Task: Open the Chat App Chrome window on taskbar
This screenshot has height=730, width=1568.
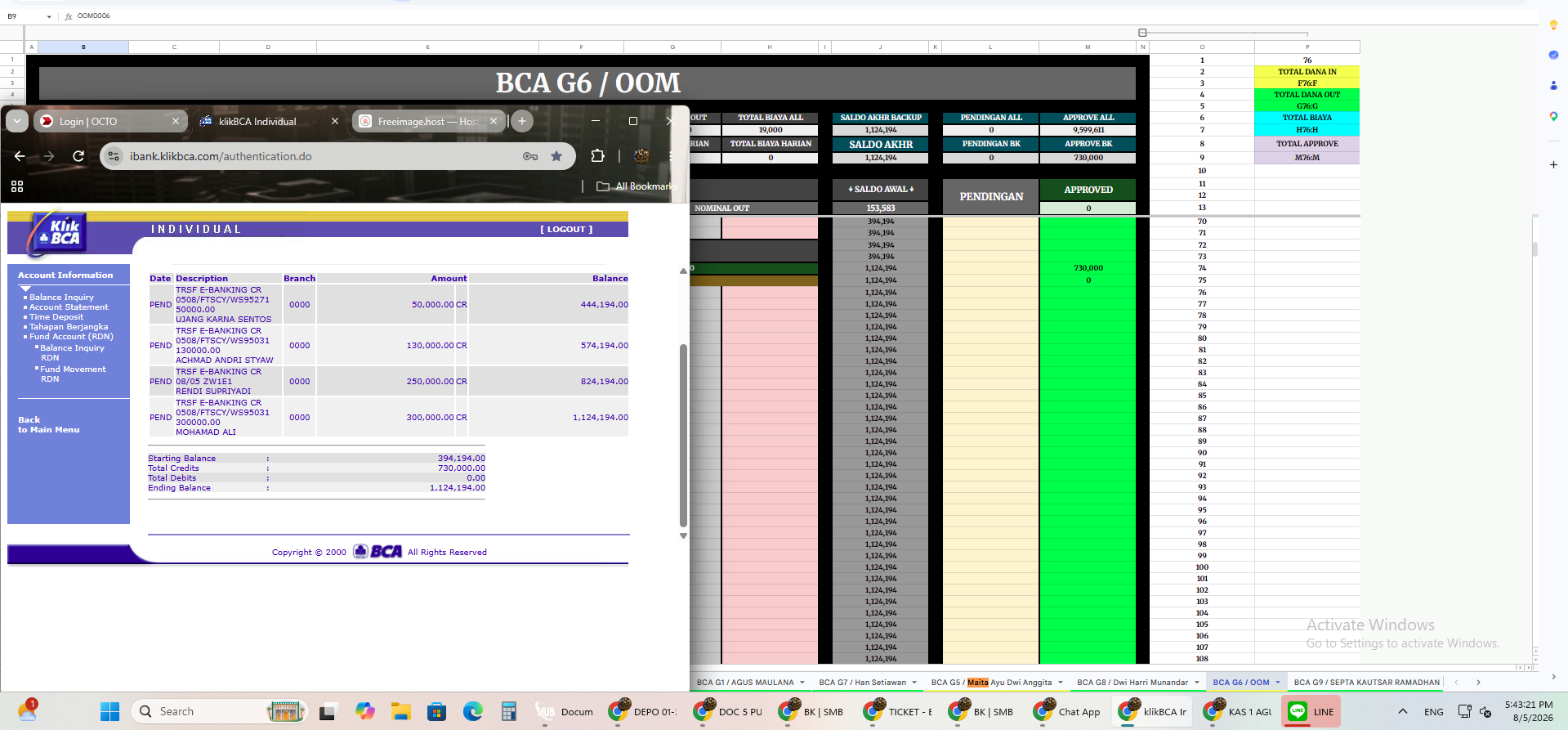Action: point(1069,712)
